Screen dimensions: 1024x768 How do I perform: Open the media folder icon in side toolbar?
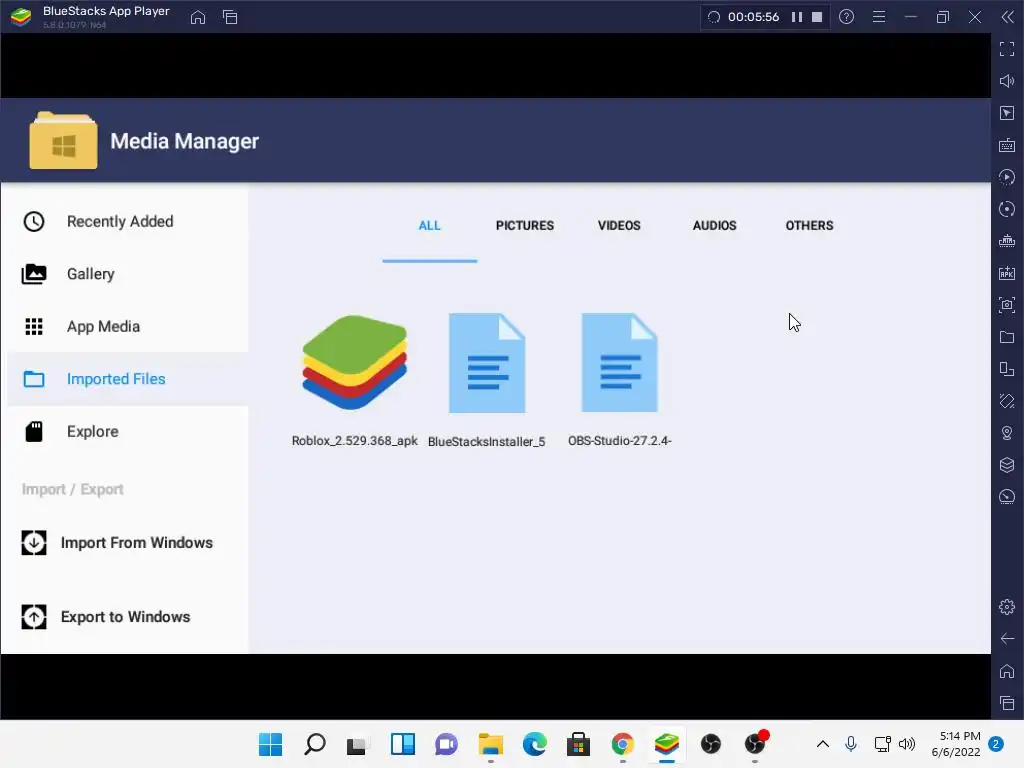point(1007,337)
